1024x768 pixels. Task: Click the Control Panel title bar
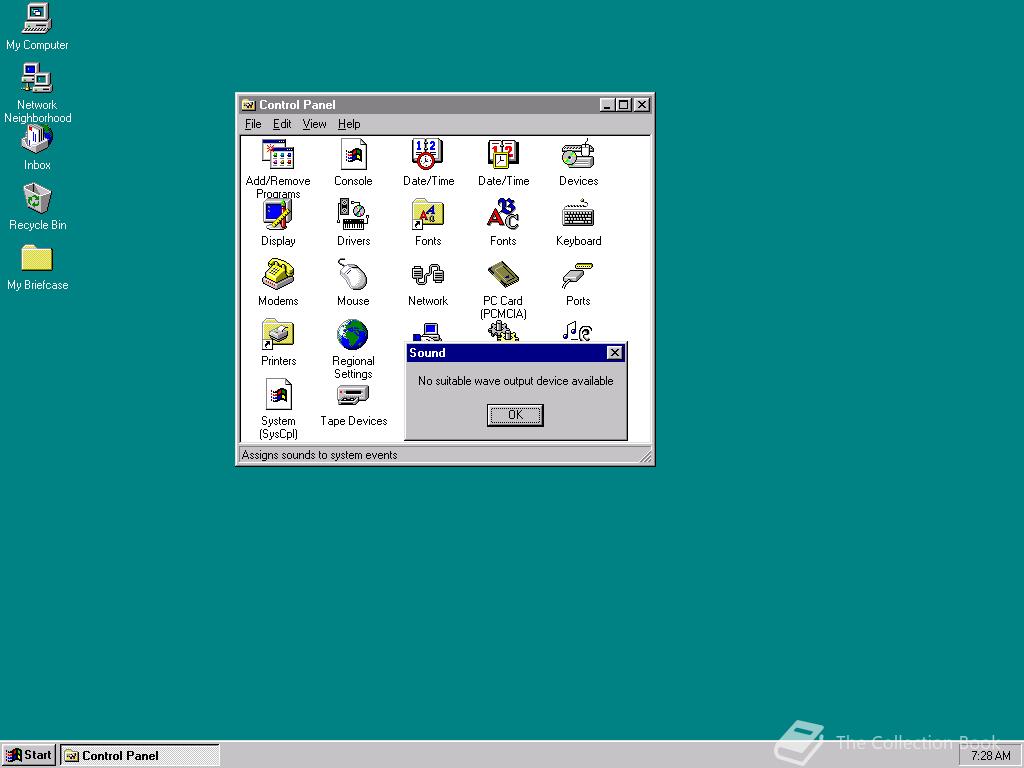pos(445,104)
